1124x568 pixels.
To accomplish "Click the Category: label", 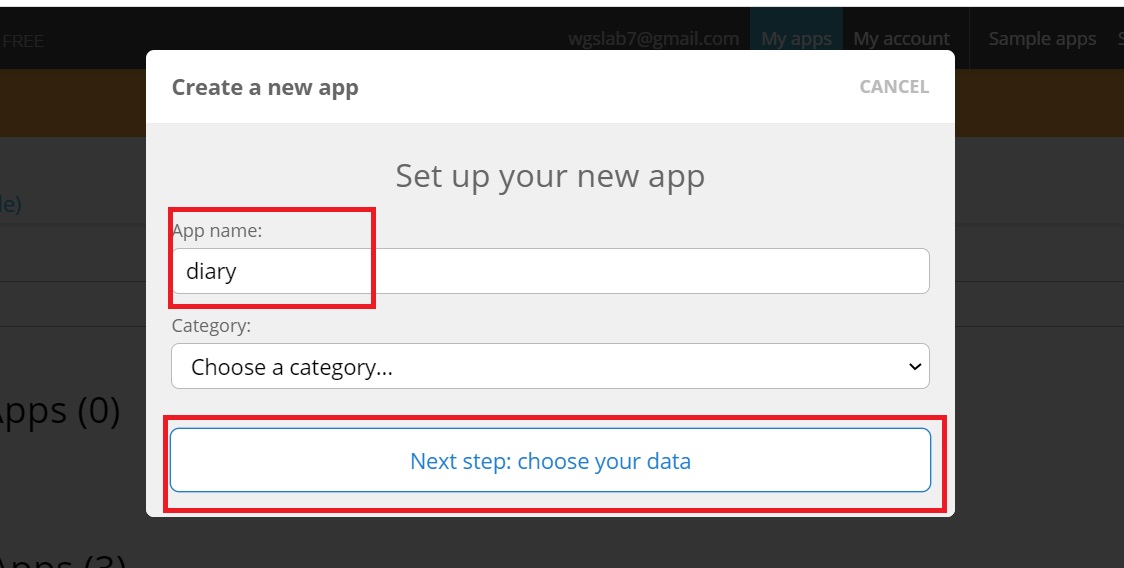I will tap(211, 326).
